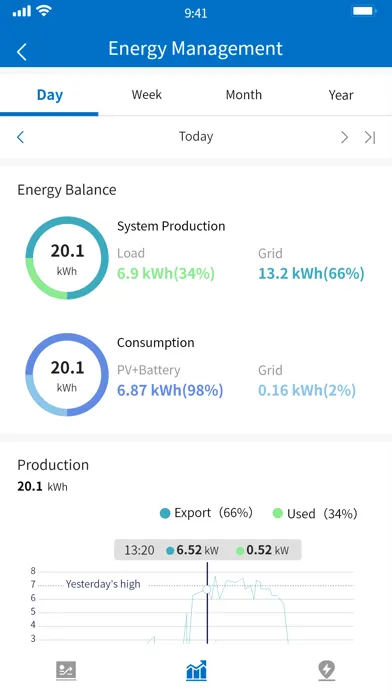Screen dimensions: 392x696
Task: Tap the Grid 13.2 kWh(66%) value
Action: (x=311, y=273)
